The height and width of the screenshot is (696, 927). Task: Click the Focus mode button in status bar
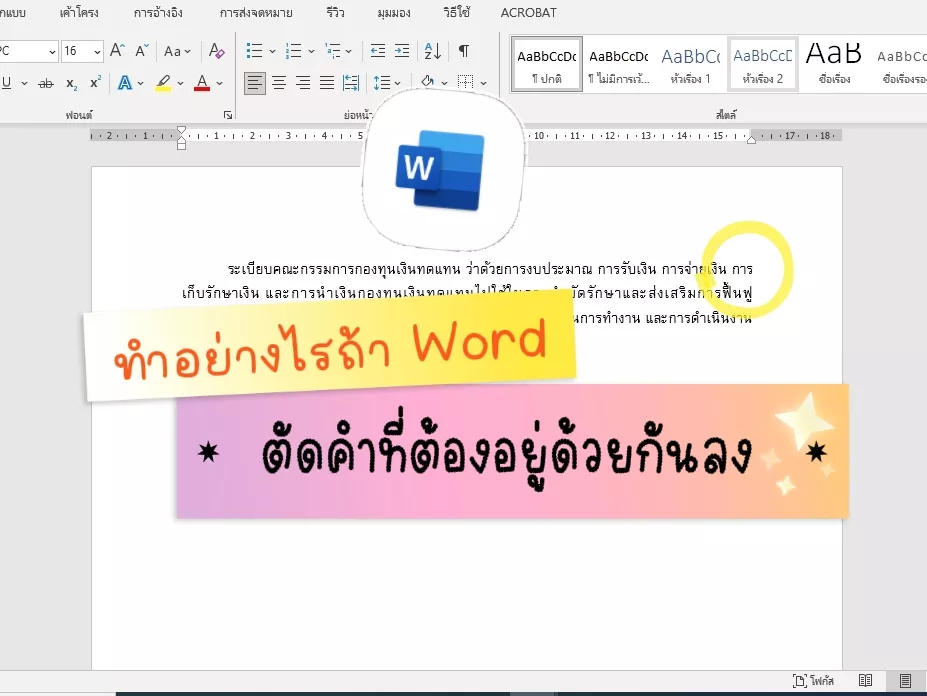point(810,681)
